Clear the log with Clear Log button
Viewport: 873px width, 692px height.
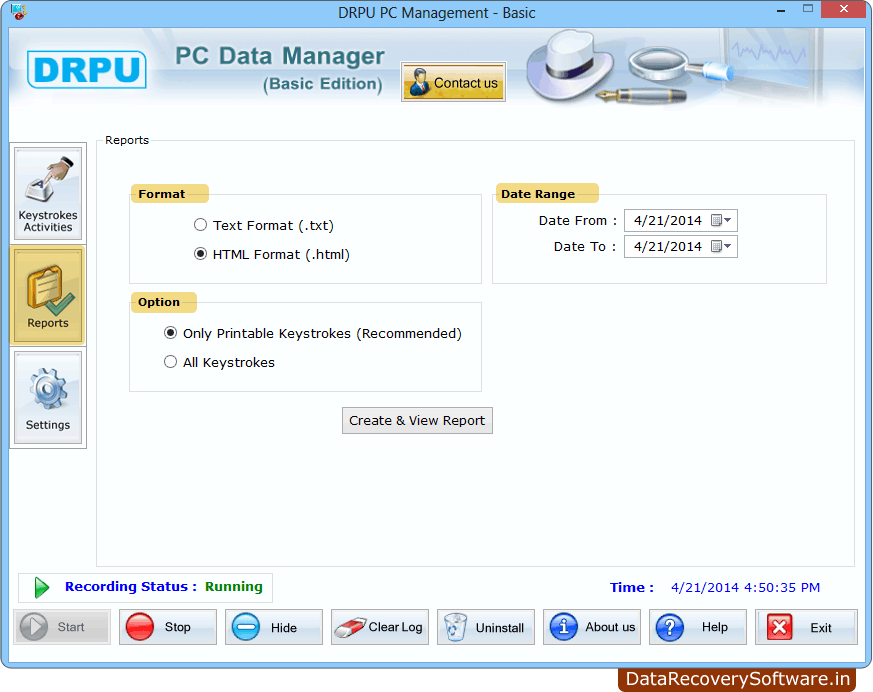[x=380, y=627]
